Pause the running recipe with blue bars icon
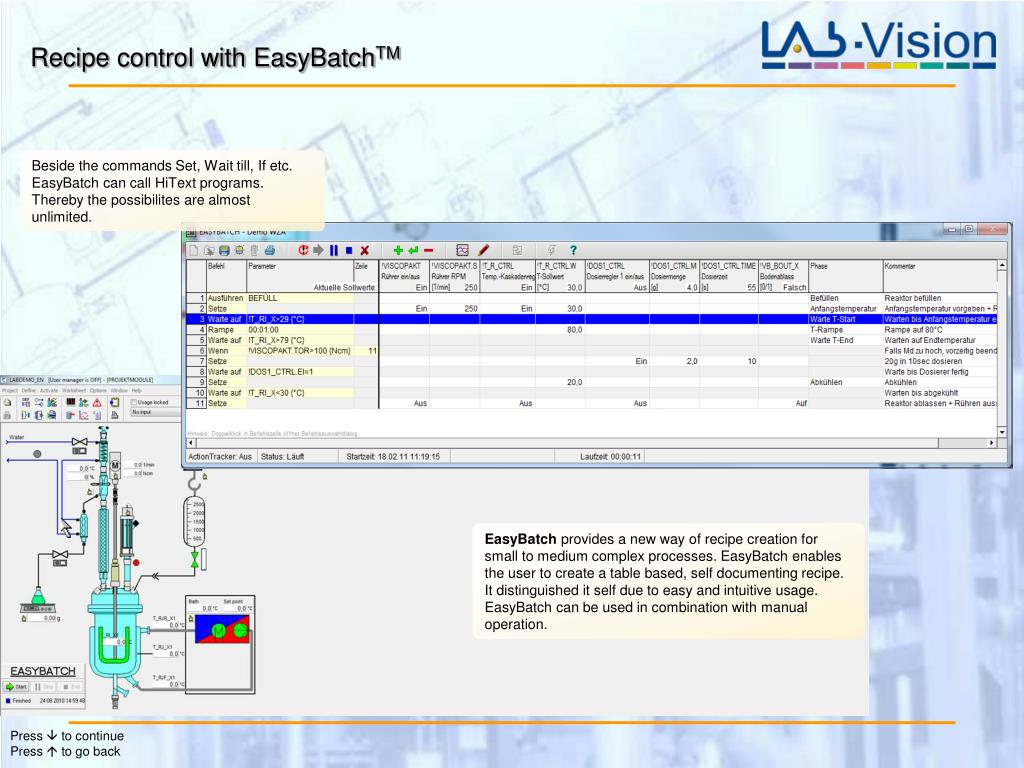1024x768 pixels. tap(334, 250)
